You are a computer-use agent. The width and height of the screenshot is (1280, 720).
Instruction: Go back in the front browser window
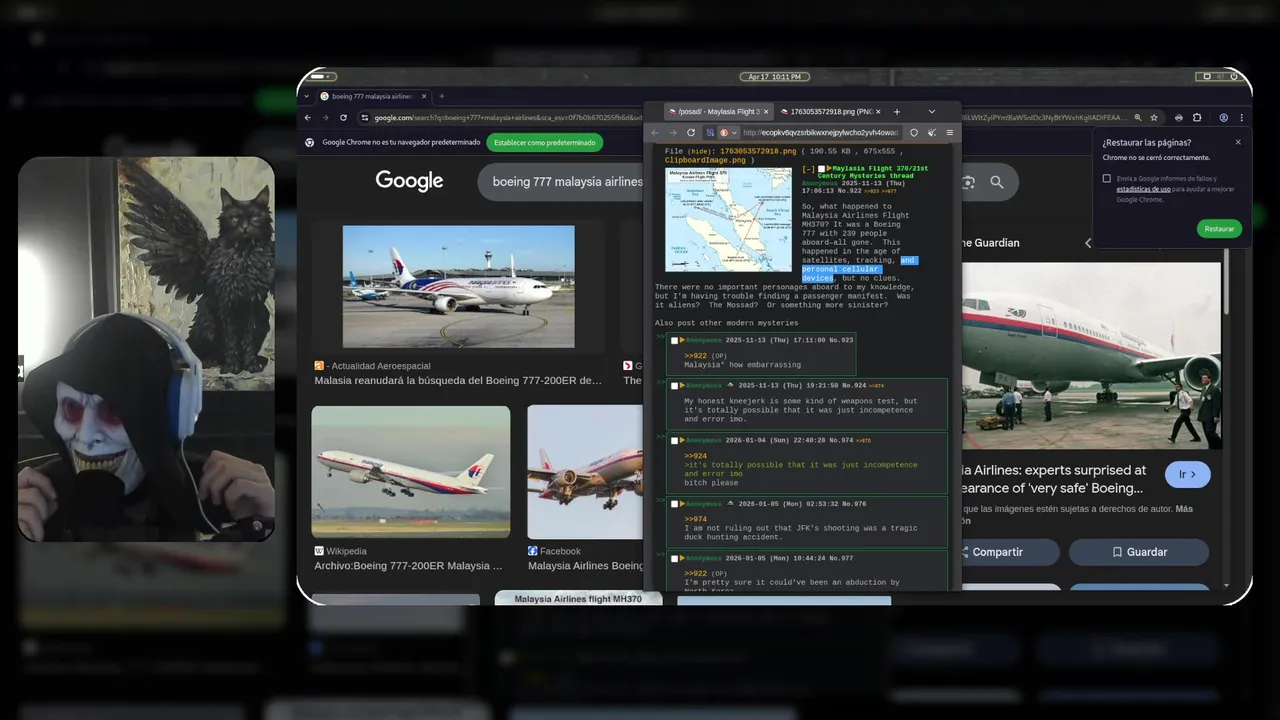click(x=655, y=132)
